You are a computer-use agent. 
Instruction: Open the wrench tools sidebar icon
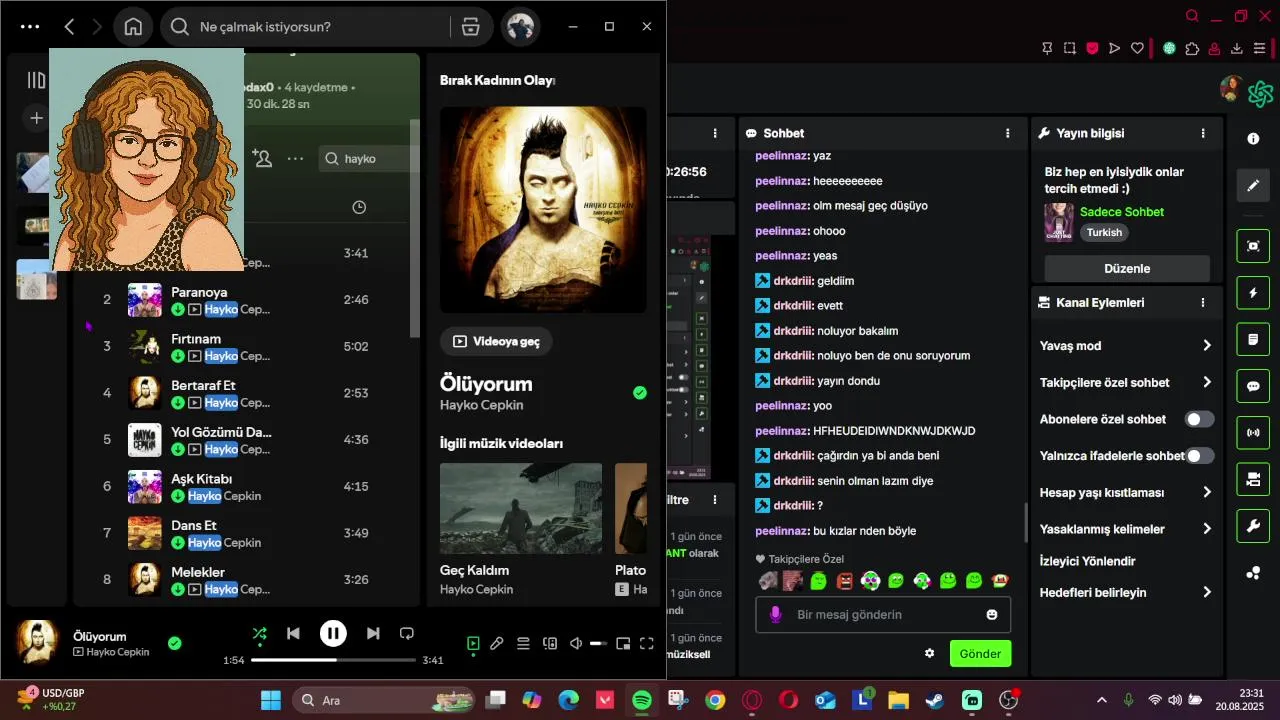pos(1253,526)
